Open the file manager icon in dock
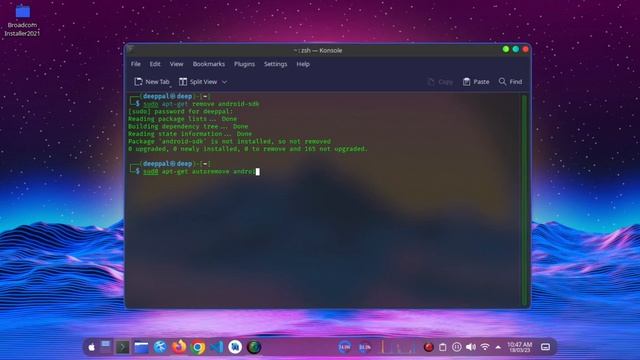 coord(141,347)
